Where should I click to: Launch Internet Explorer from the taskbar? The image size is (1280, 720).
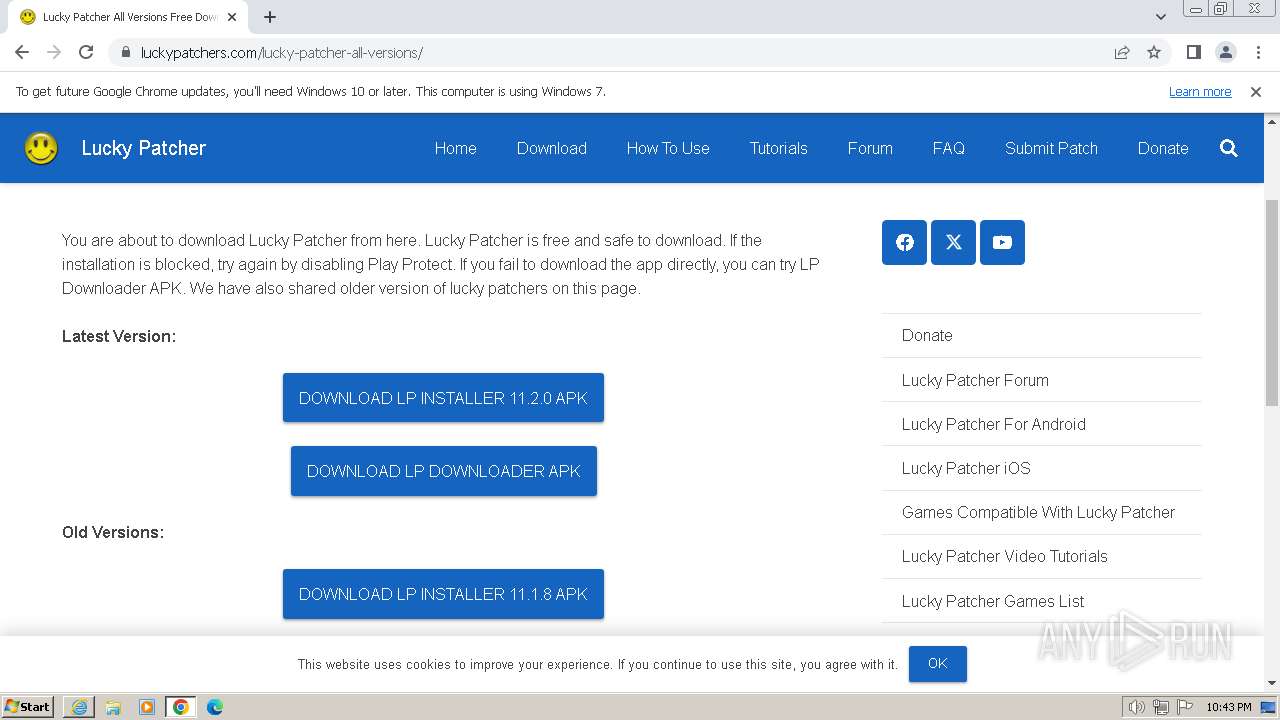point(79,706)
